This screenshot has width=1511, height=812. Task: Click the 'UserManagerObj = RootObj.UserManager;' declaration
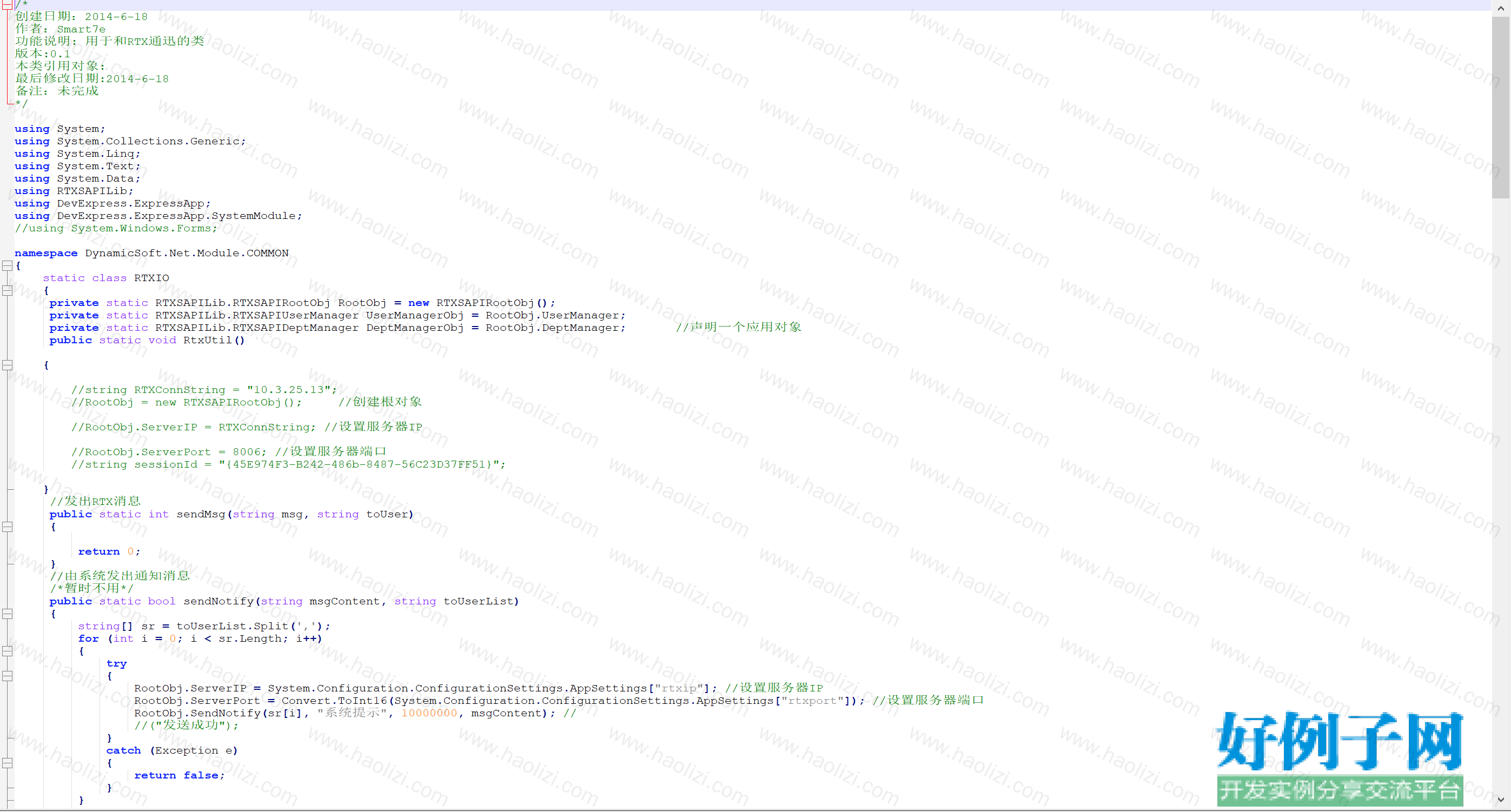pyautogui.click(x=496, y=315)
